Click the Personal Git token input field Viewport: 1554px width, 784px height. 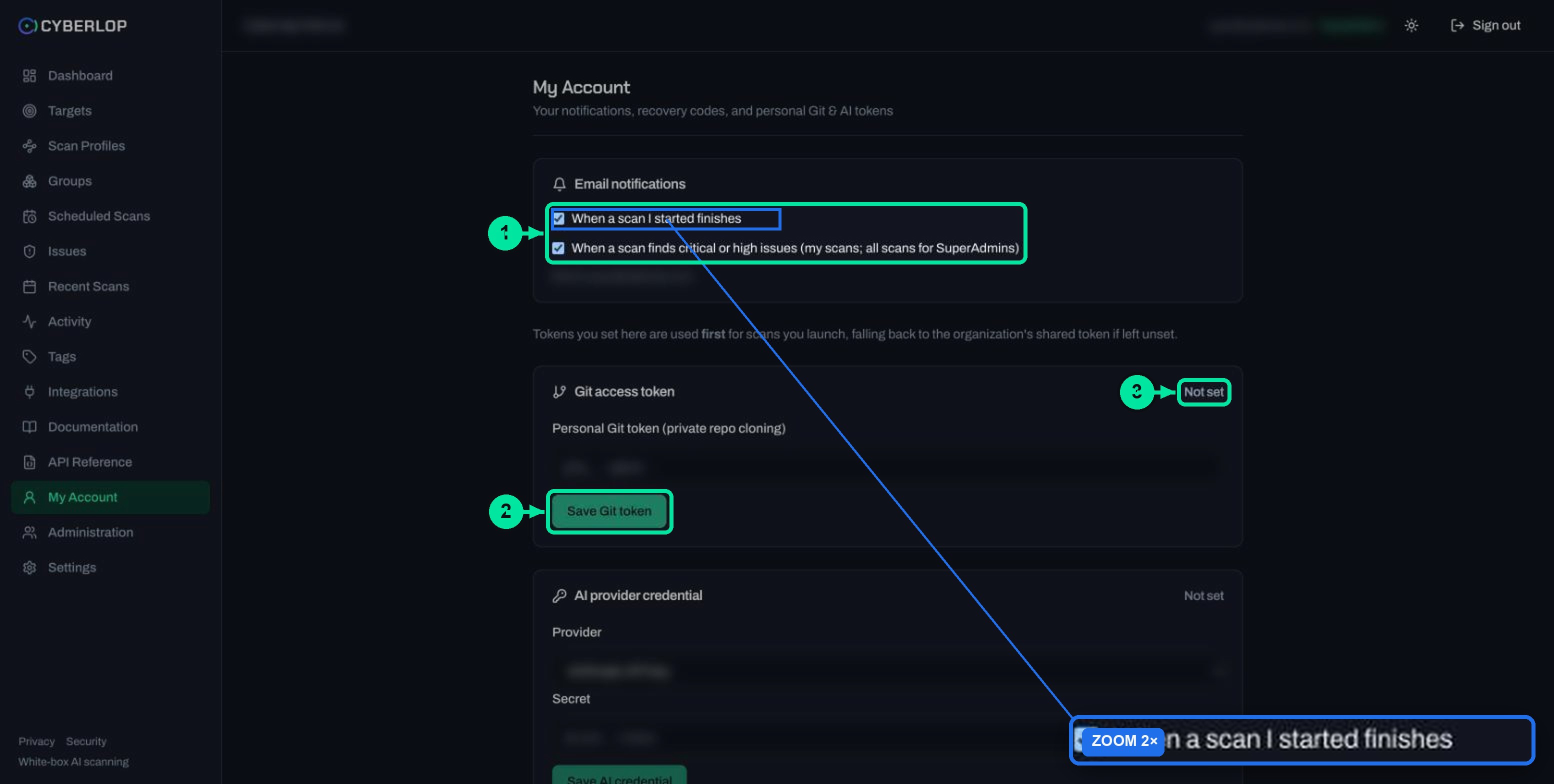point(887,467)
